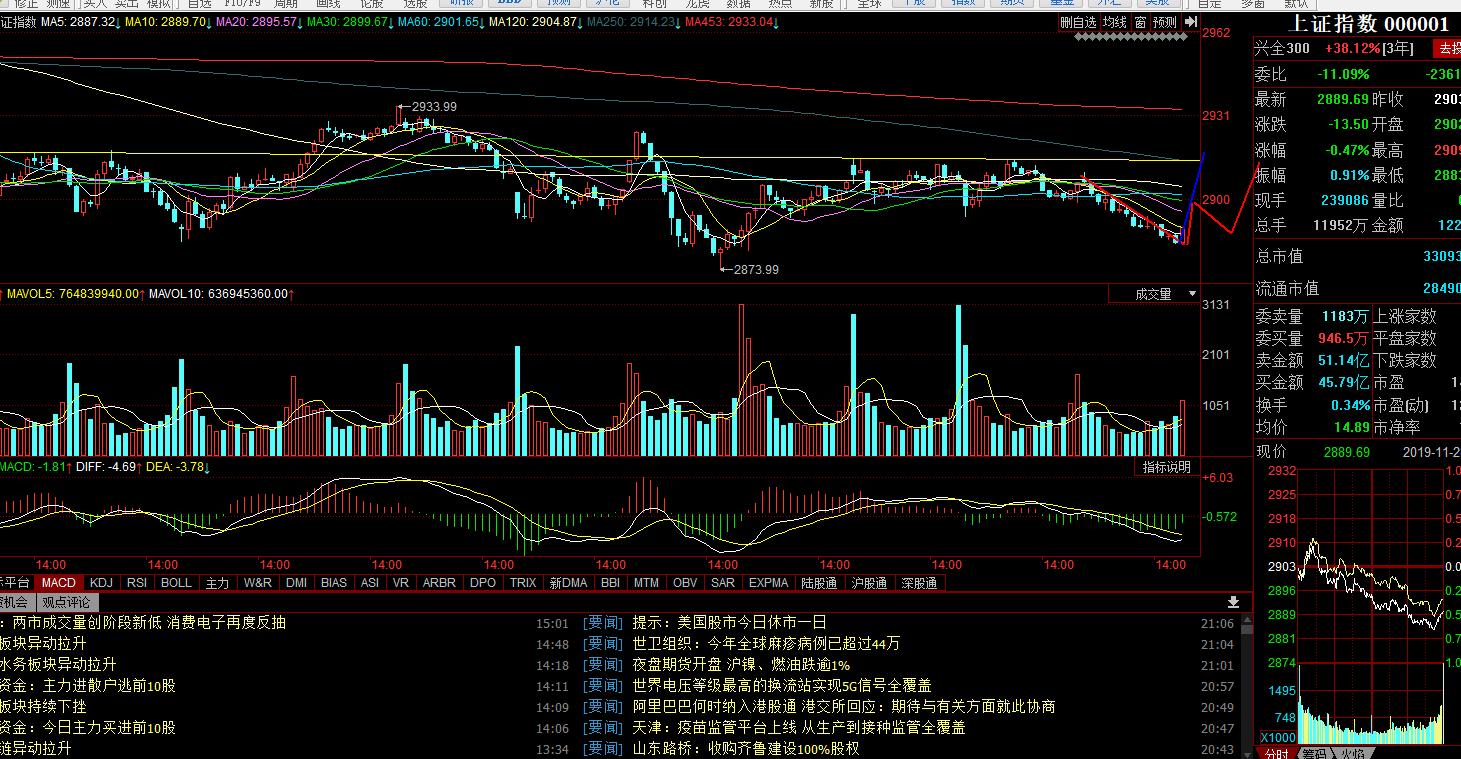The height and width of the screenshot is (759, 1461).
Task: Click the download arrow icon above the news list
Action: tap(1233, 602)
